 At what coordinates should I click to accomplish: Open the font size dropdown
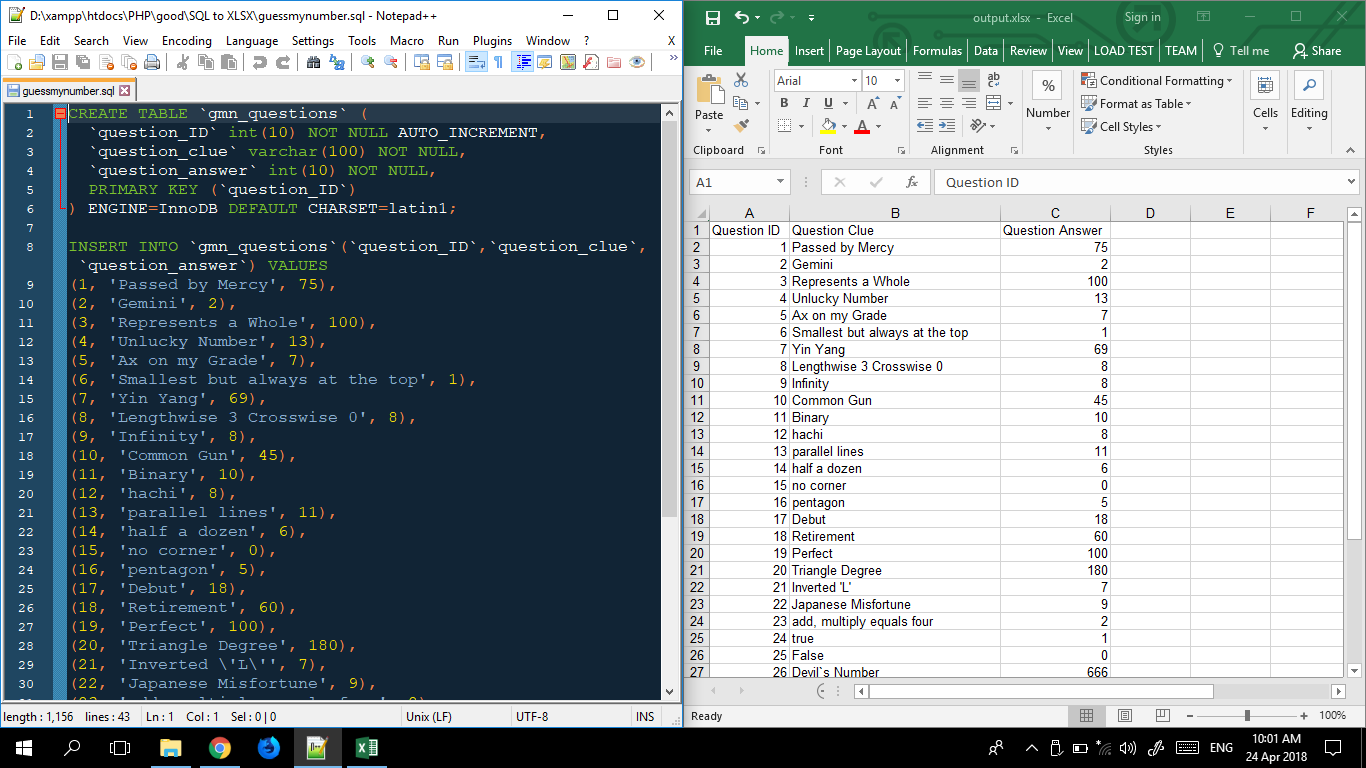point(897,80)
